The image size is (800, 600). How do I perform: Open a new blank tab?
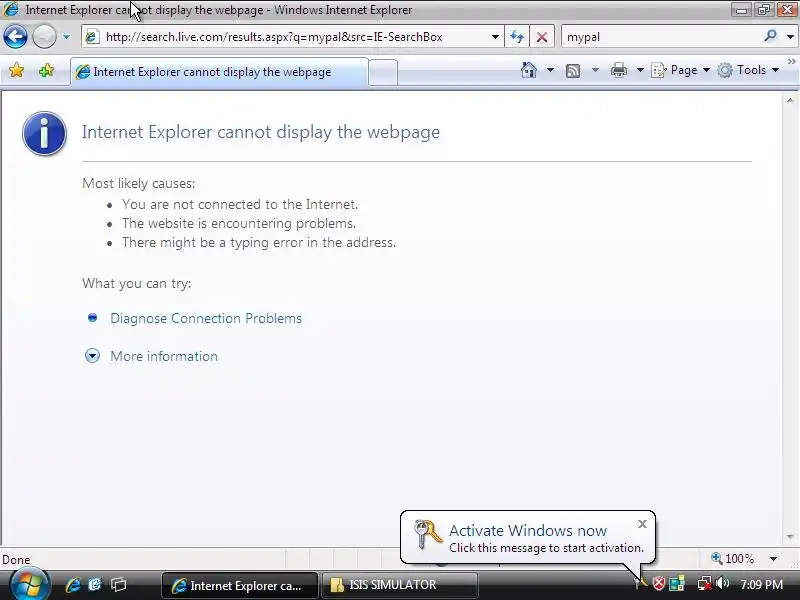click(x=383, y=72)
